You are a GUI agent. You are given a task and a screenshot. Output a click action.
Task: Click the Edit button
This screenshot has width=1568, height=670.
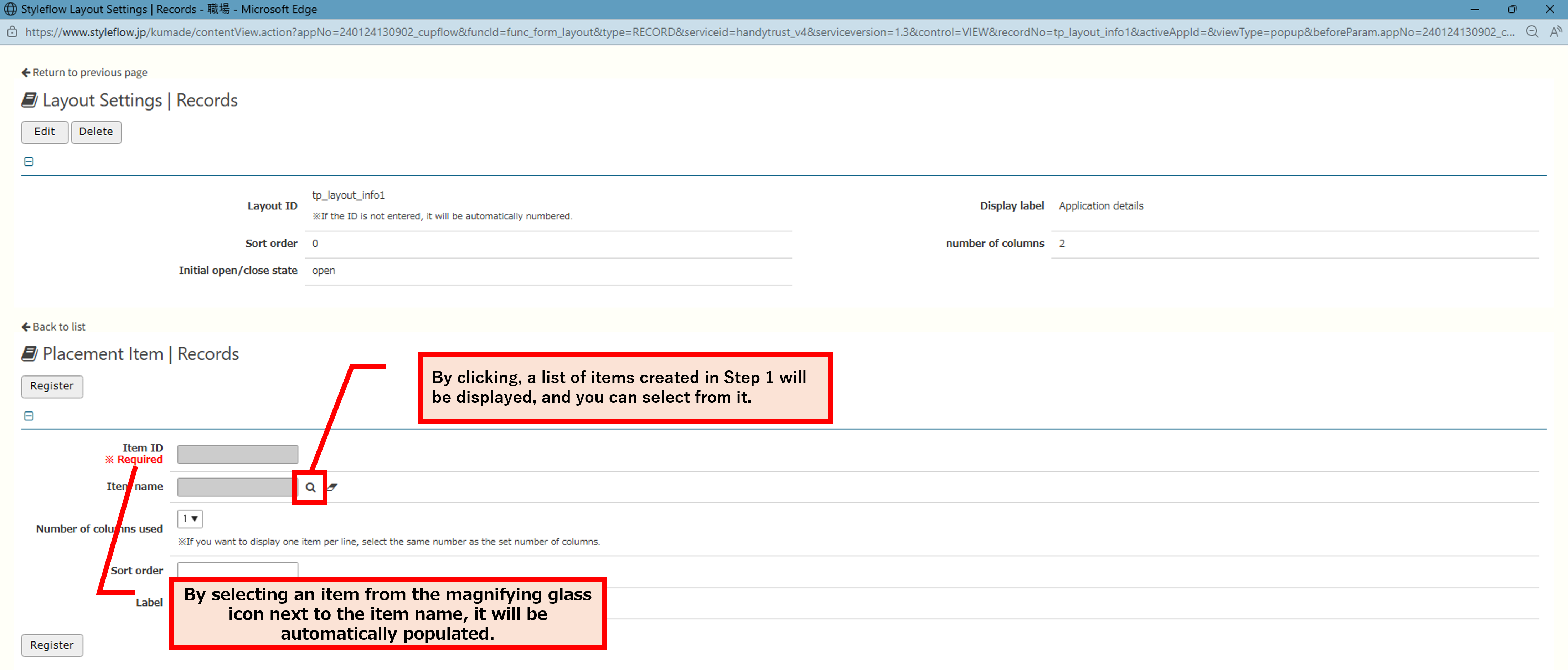45,132
